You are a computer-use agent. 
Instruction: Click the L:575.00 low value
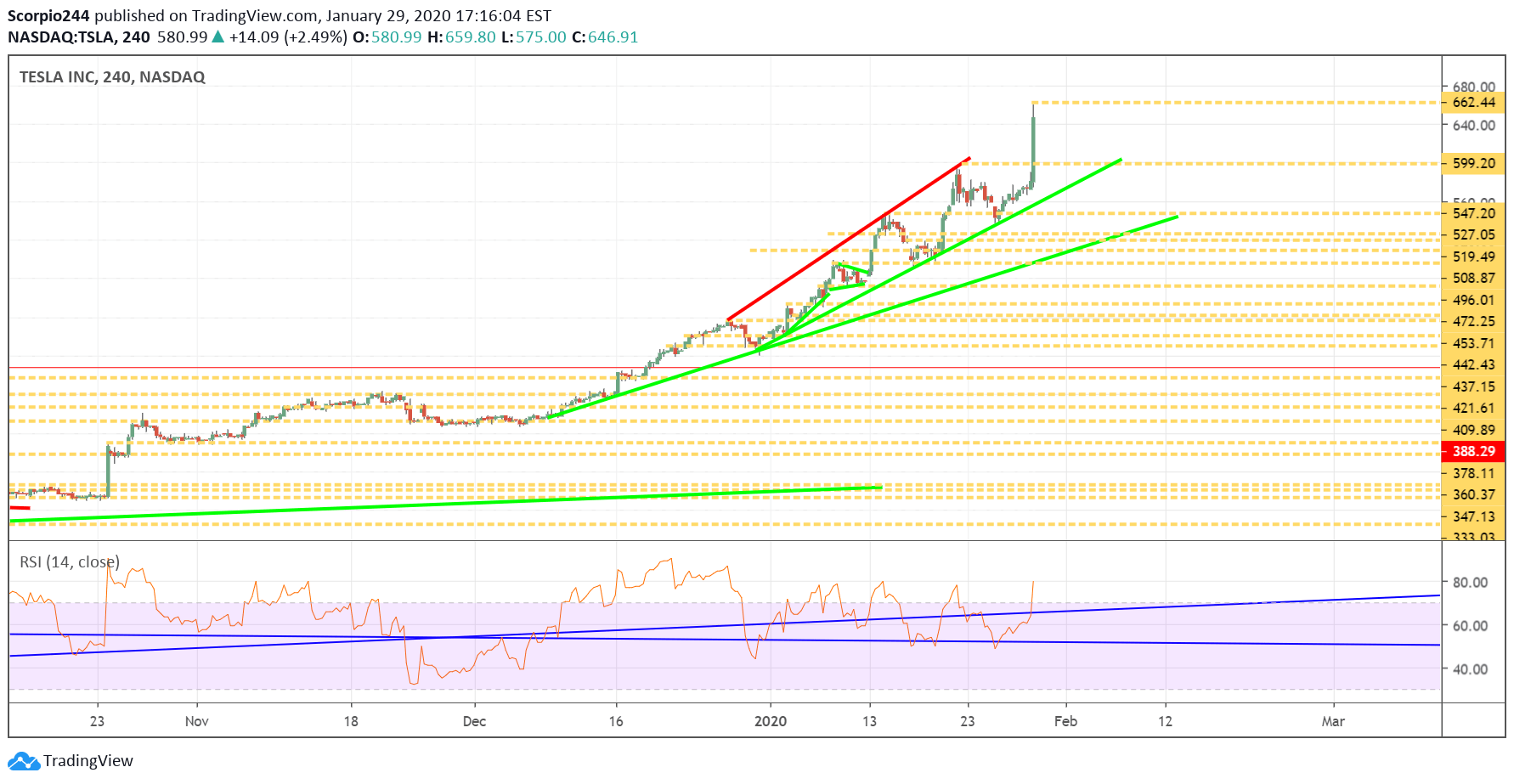[x=534, y=37]
